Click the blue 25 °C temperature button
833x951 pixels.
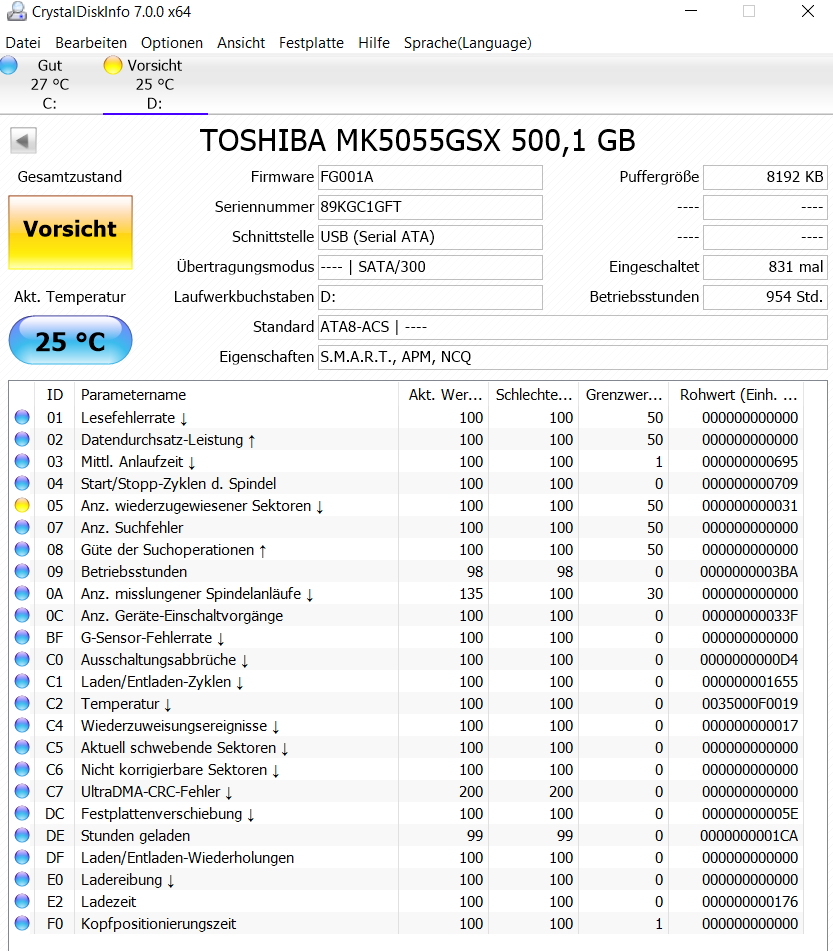[70, 340]
